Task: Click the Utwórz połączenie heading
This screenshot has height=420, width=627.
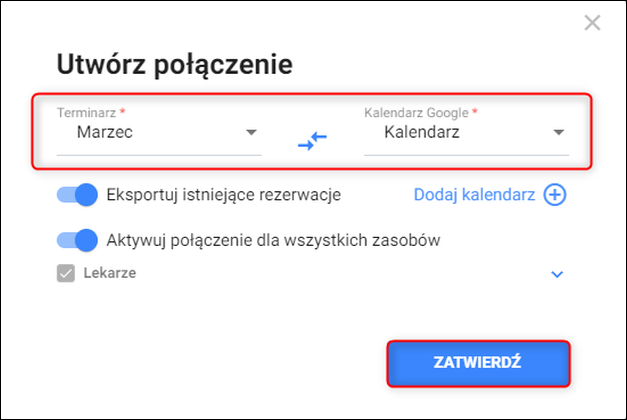Action: [175, 65]
